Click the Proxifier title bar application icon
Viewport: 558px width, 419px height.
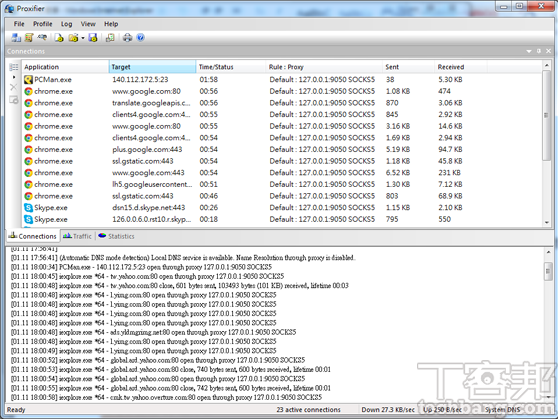tap(9, 8)
